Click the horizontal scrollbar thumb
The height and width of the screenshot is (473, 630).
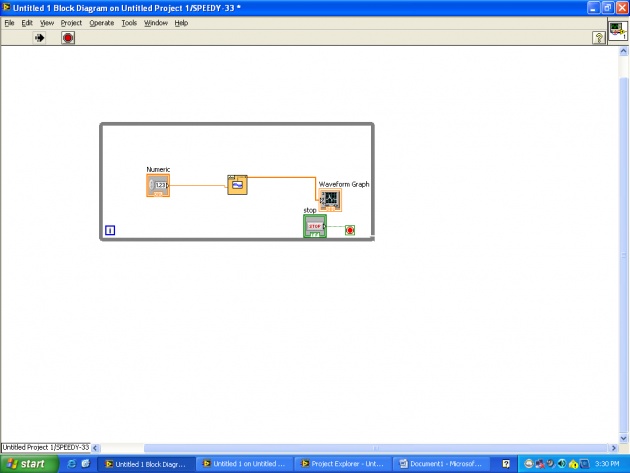[375, 448]
